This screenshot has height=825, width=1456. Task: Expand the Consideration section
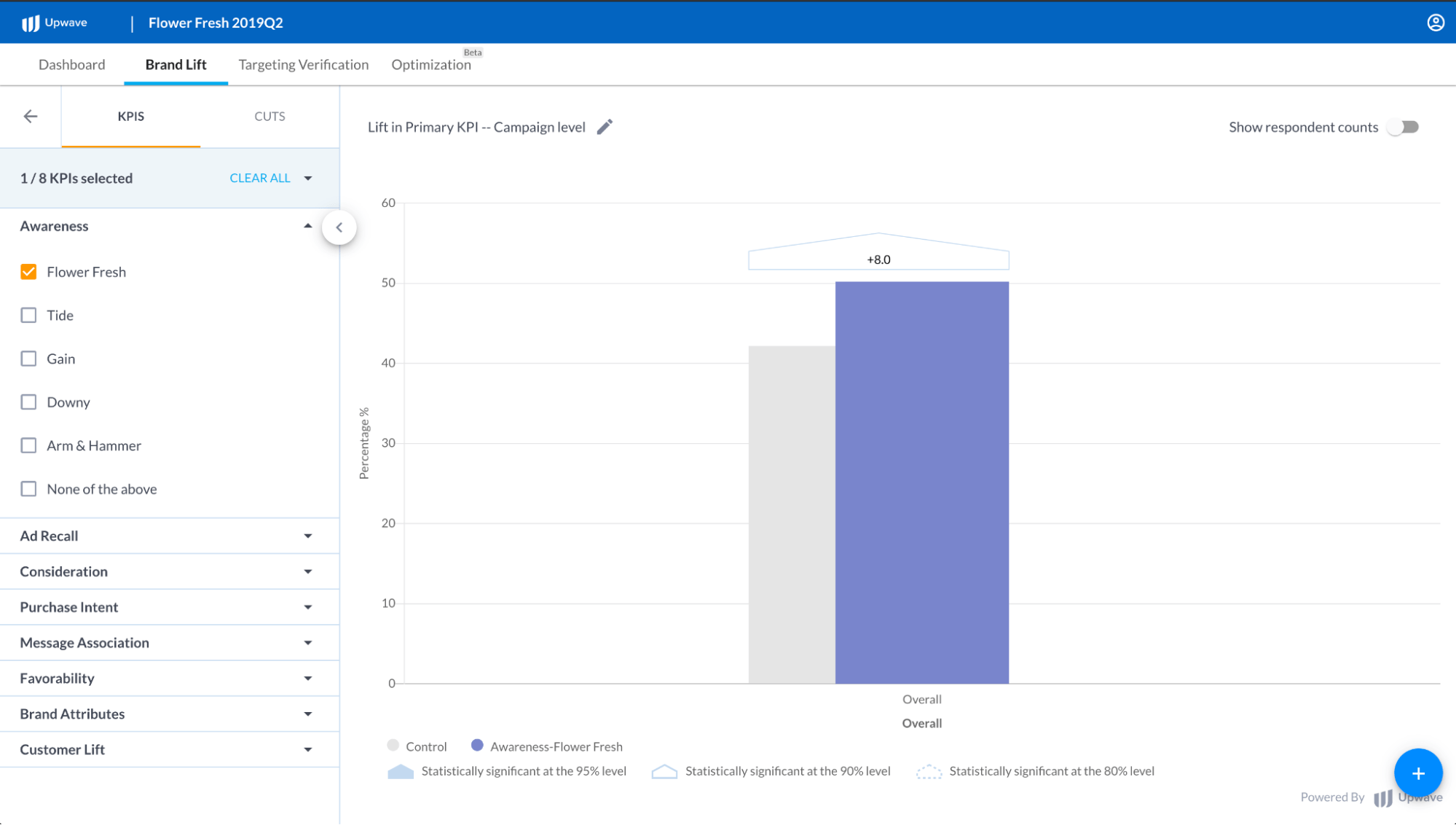coord(170,571)
